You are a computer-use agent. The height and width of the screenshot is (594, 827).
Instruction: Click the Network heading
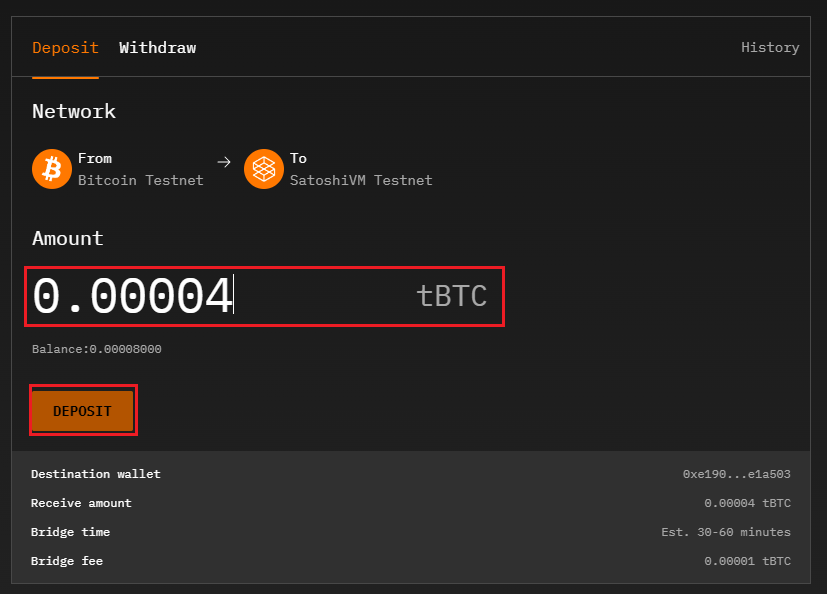(74, 111)
